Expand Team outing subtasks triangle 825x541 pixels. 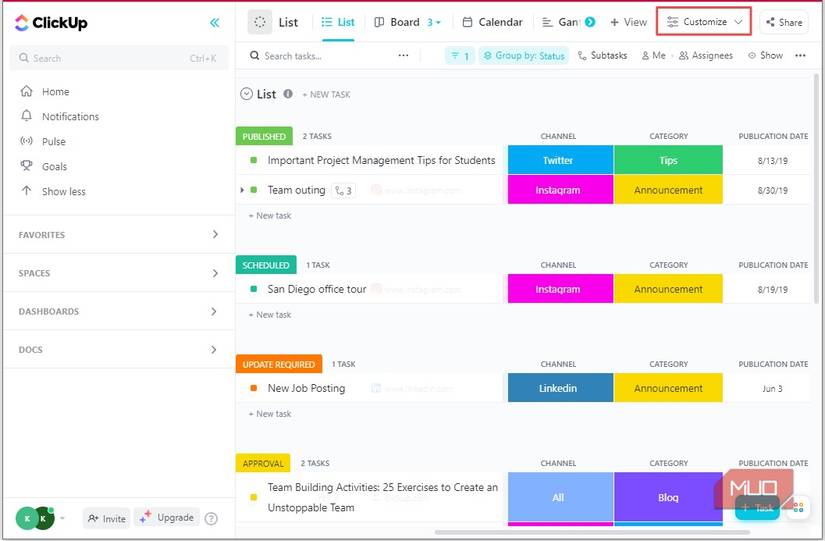242,189
